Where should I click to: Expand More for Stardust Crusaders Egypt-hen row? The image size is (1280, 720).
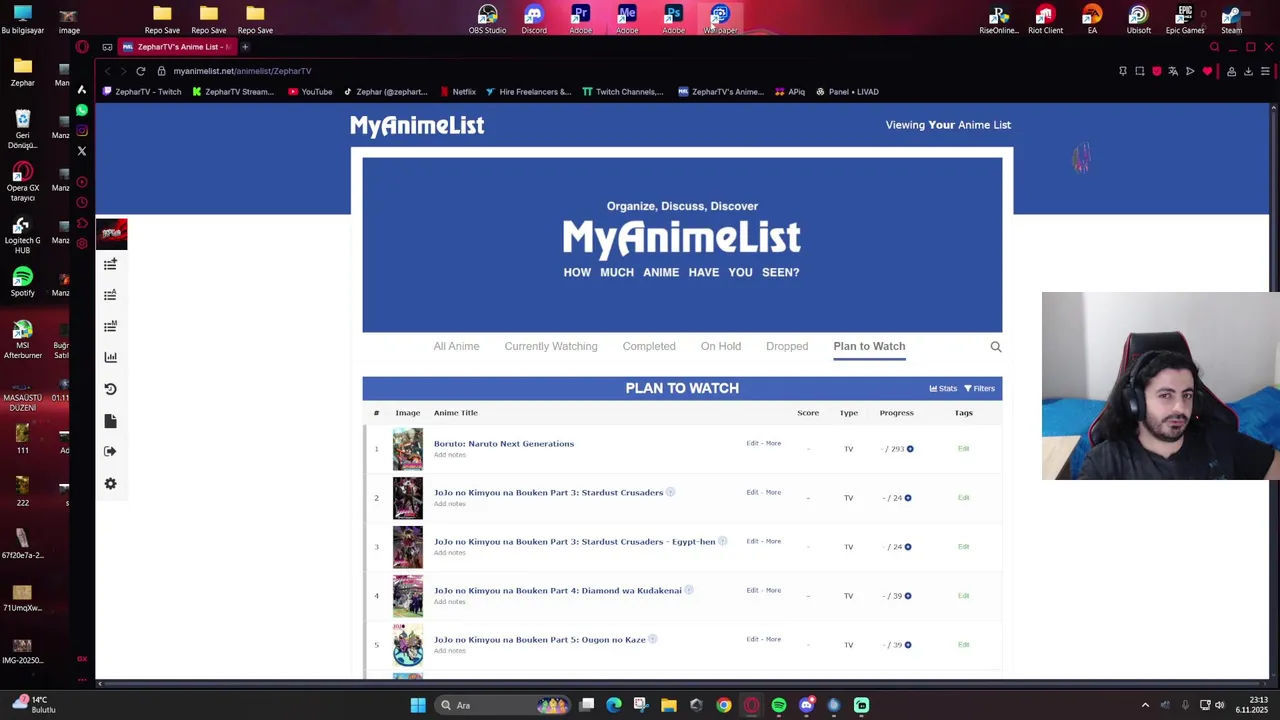coord(773,541)
